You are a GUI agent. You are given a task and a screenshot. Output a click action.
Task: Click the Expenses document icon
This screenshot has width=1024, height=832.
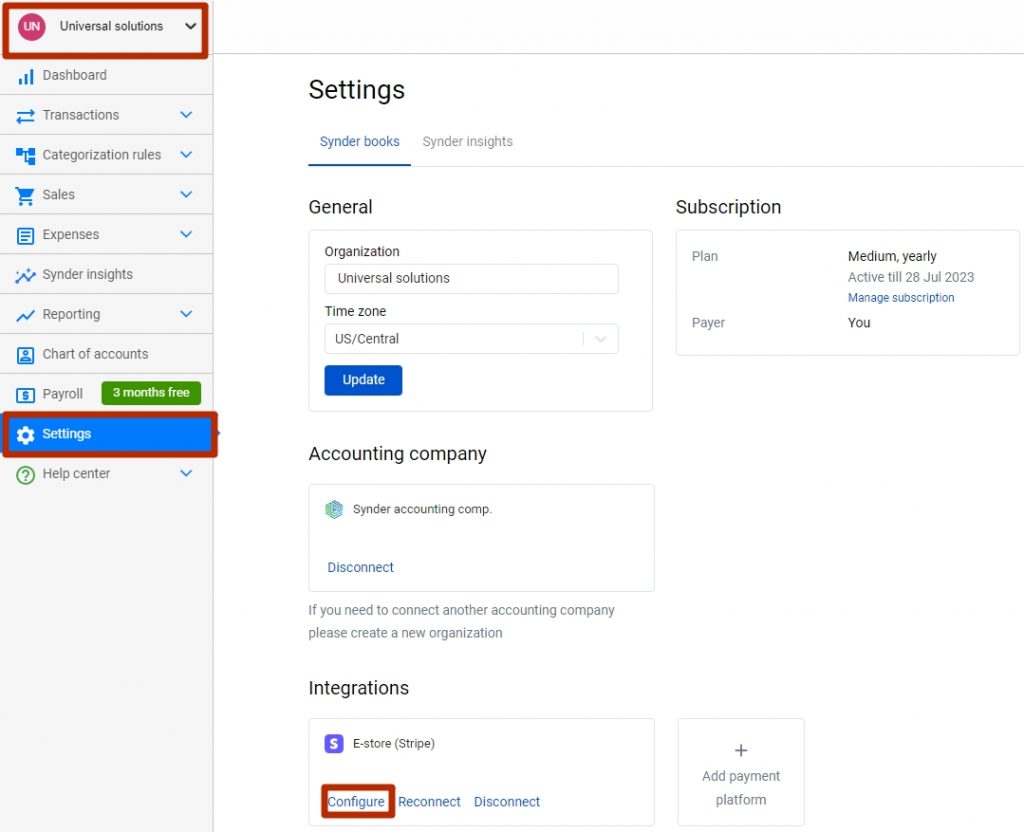coord(25,235)
